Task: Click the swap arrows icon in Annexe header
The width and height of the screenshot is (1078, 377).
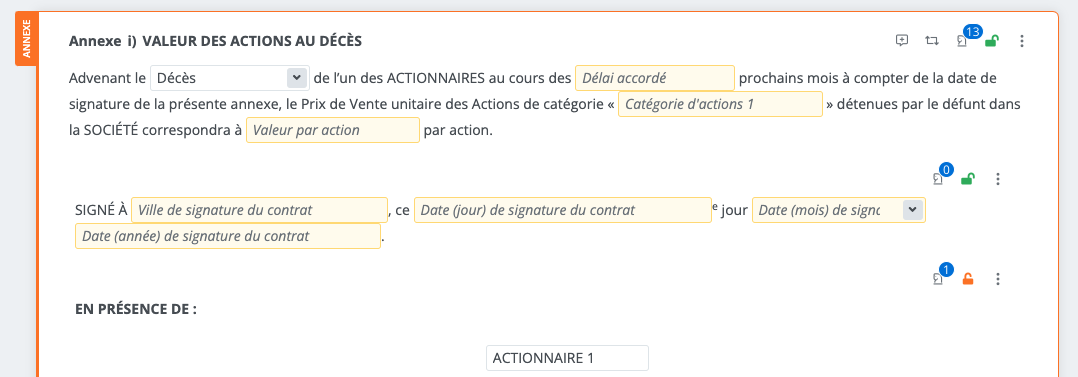Action: point(932,41)
